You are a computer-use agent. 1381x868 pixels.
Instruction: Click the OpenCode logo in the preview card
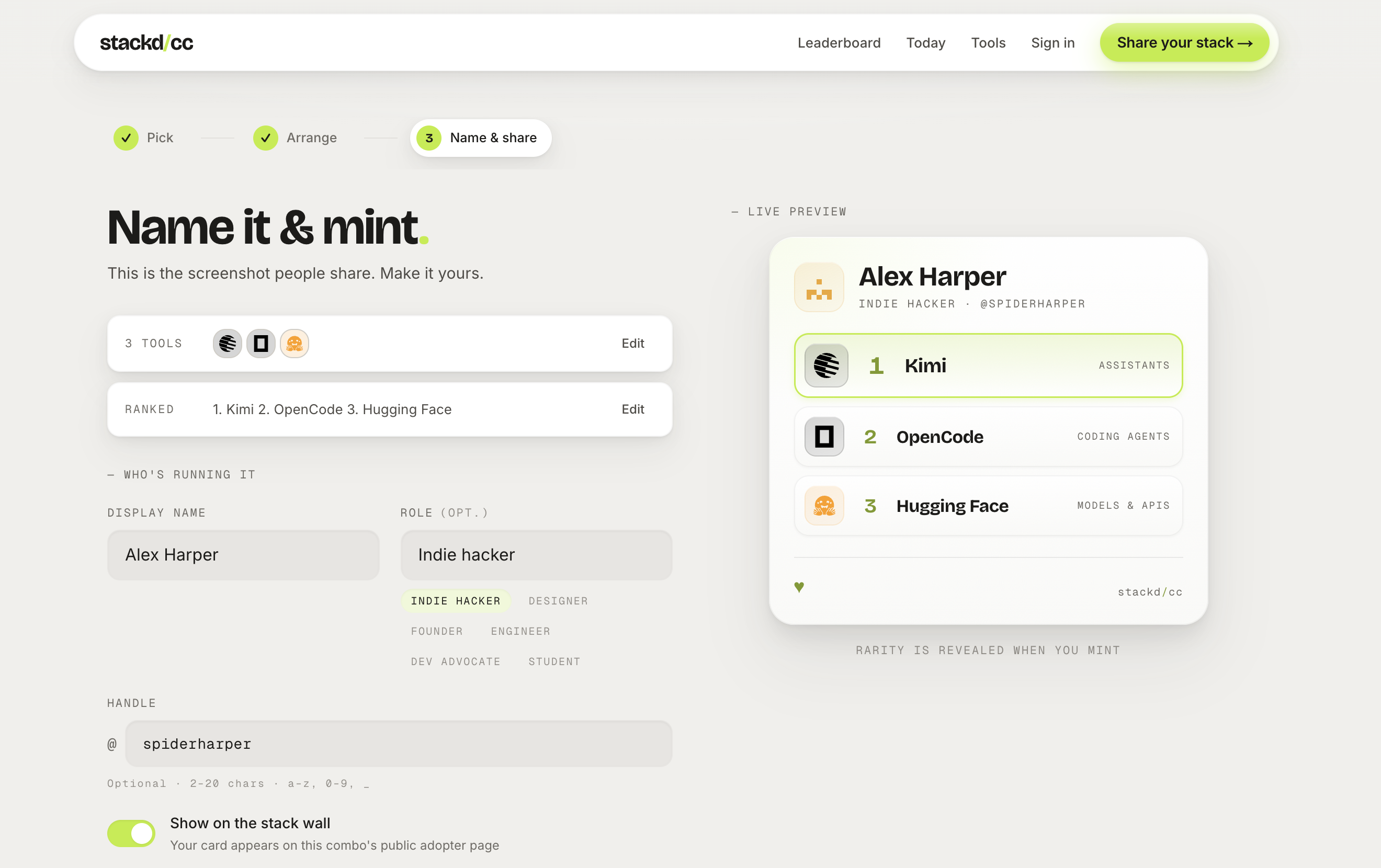click(823, 436)
